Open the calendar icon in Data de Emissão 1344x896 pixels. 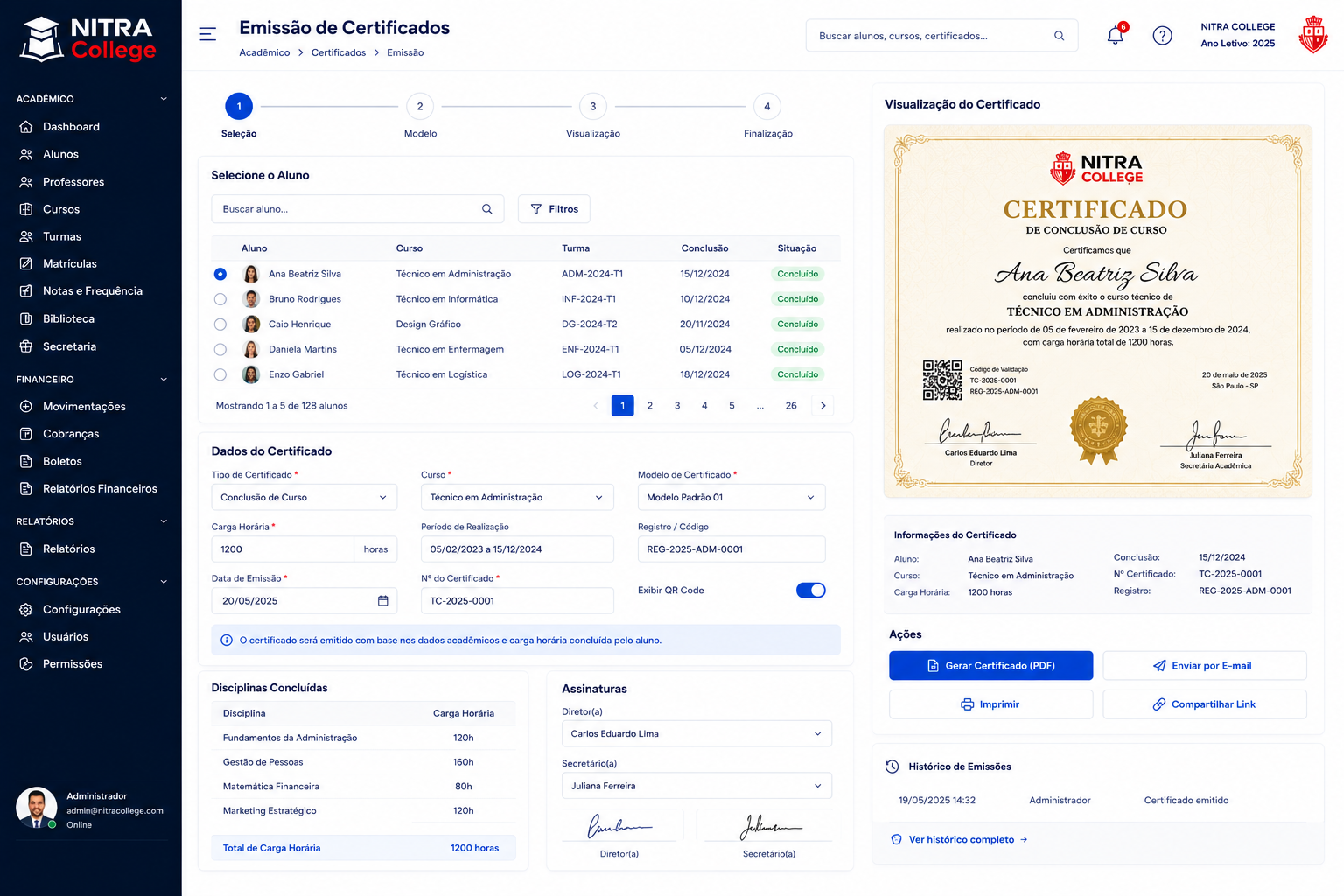pos(382,600)
